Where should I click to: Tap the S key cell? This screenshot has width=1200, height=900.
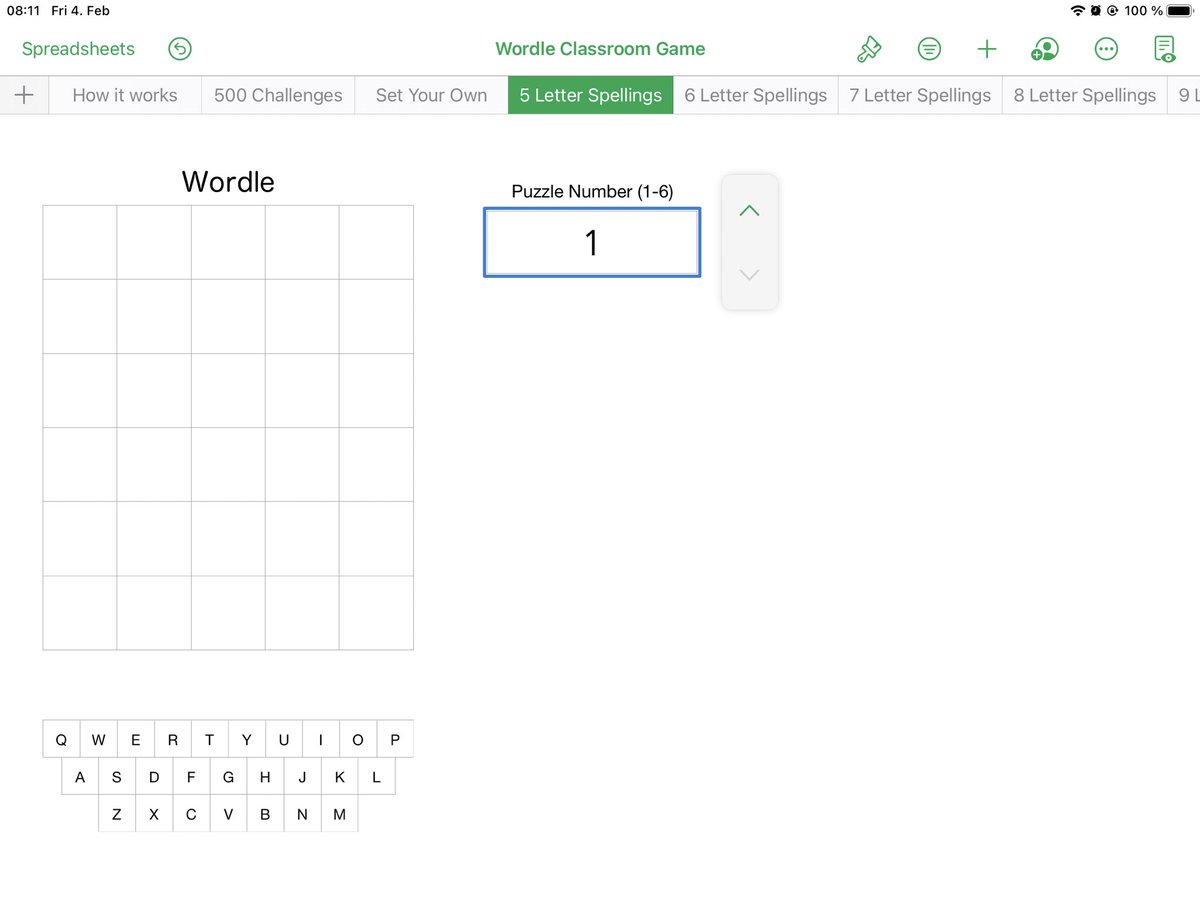click(x=117, y=777)
